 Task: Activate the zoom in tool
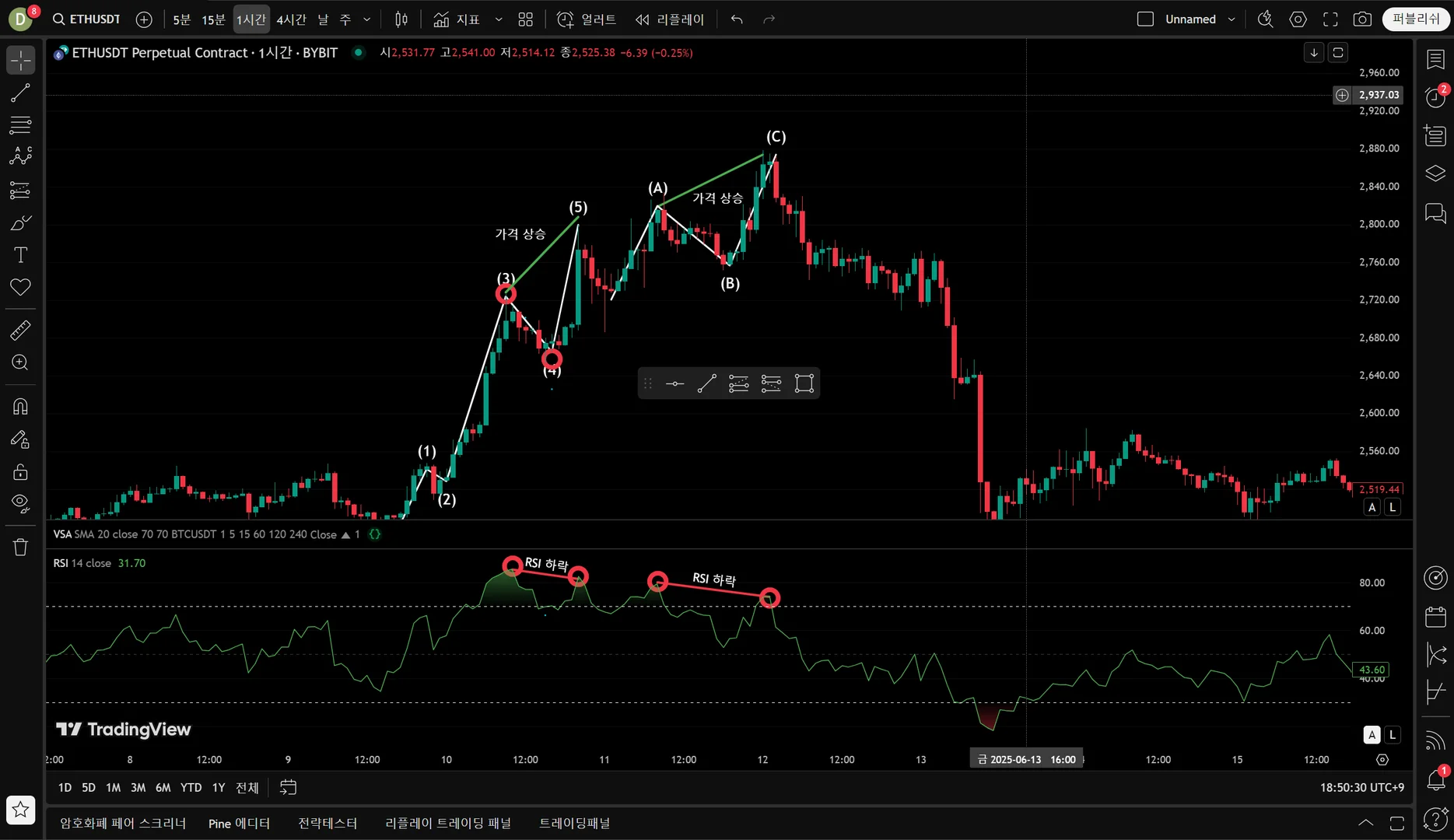tap(21, 362)
